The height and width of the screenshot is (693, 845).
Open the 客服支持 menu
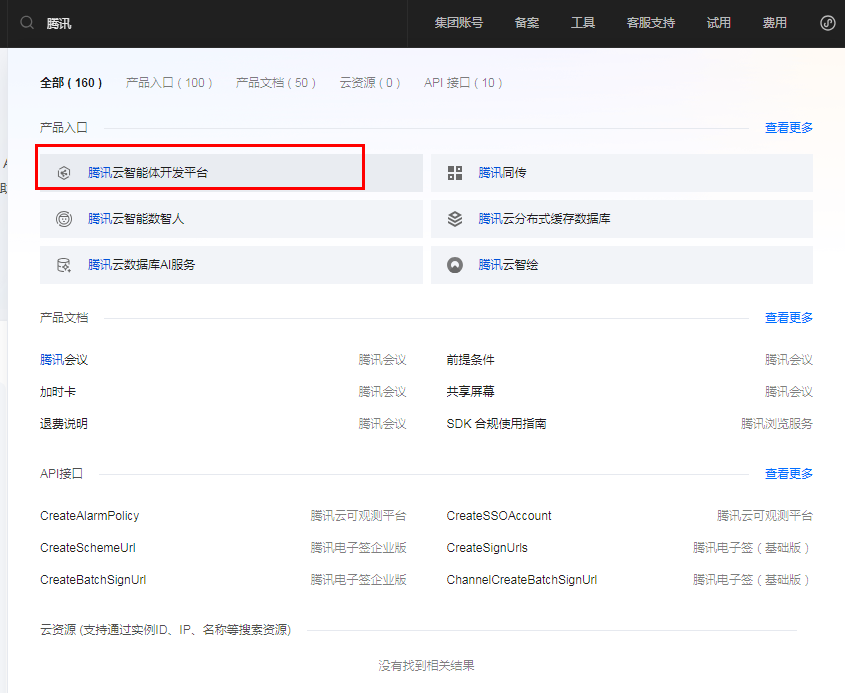650,23
